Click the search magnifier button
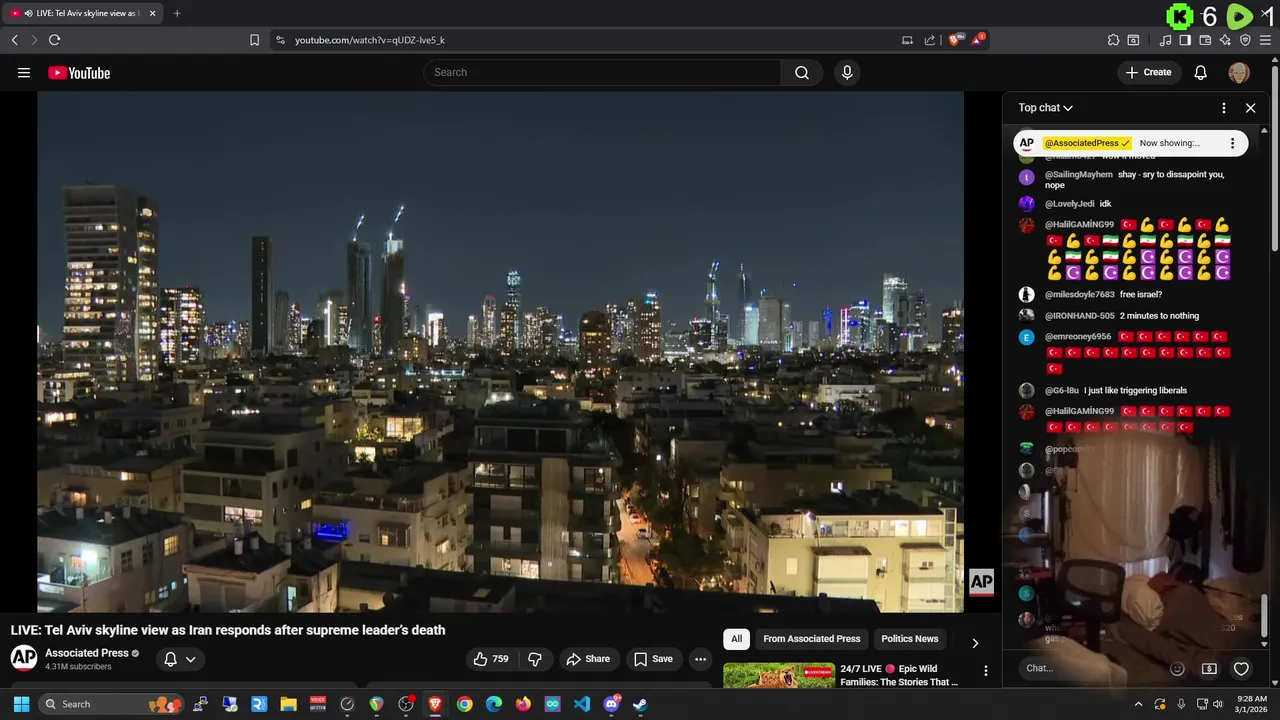The height and width of the screenshot is (720, 1280). [802, 72]
